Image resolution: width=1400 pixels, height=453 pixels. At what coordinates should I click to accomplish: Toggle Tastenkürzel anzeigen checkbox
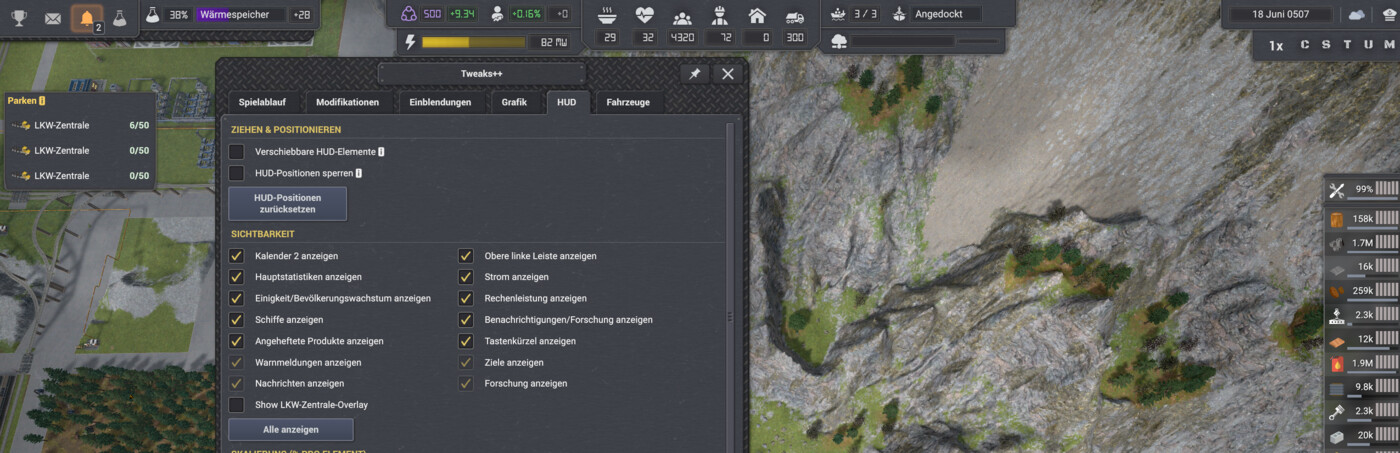[466, 341]
